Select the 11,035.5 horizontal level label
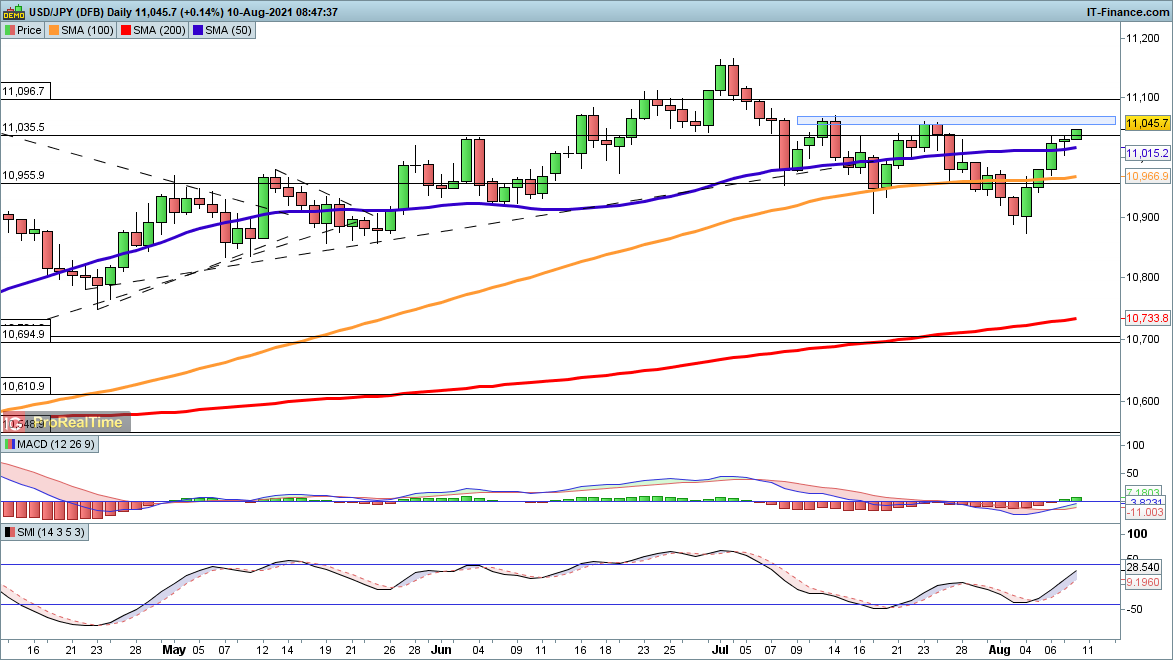Image resolution: width=1173 pixels, height=660 pixels. (24, 127)
